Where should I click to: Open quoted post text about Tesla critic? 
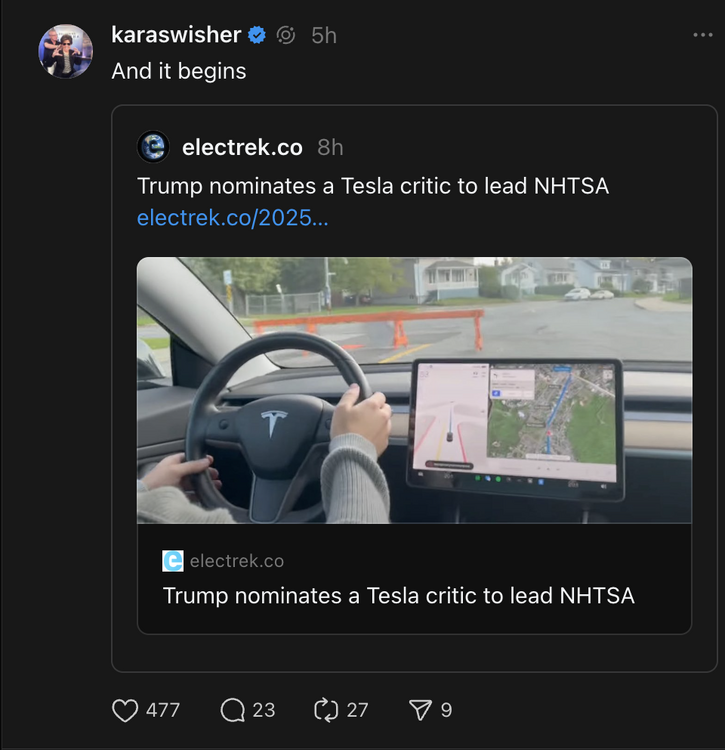372,186
